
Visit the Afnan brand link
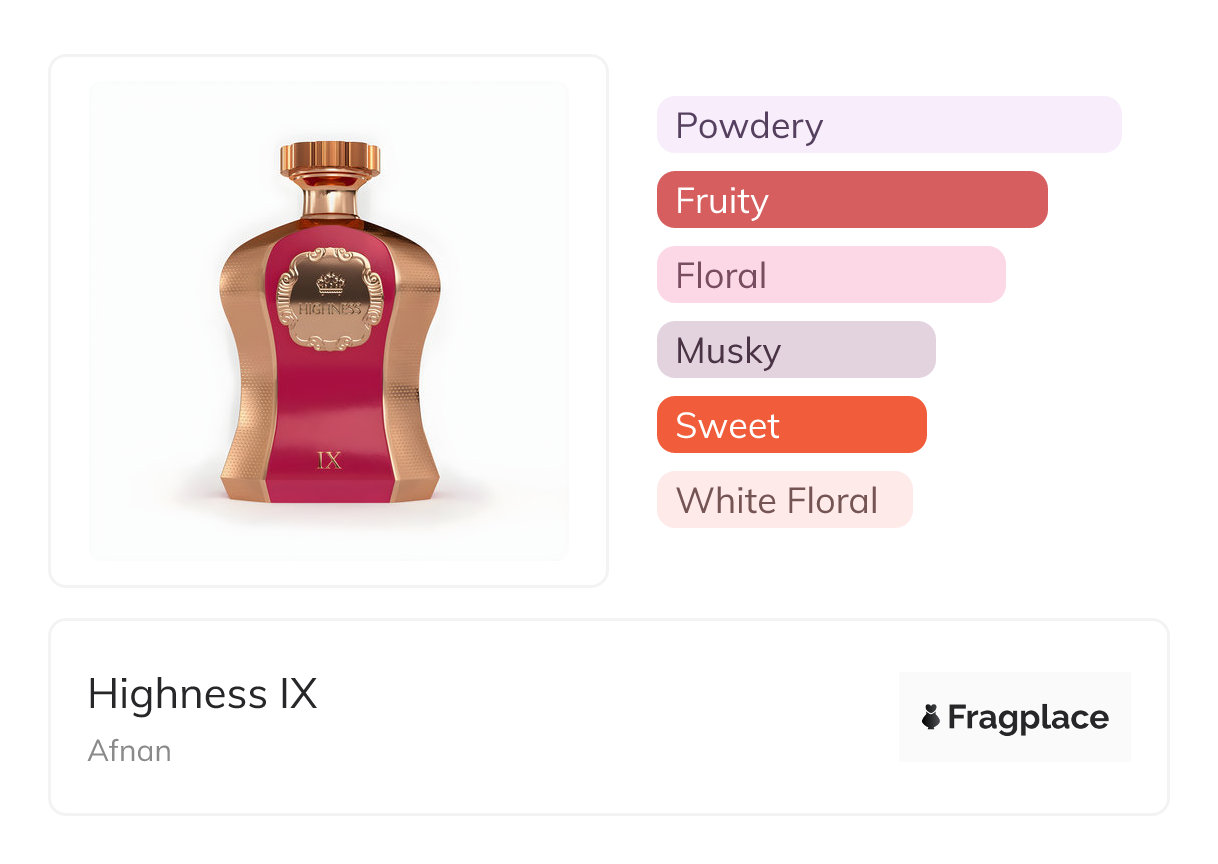(x=129, y=750)
